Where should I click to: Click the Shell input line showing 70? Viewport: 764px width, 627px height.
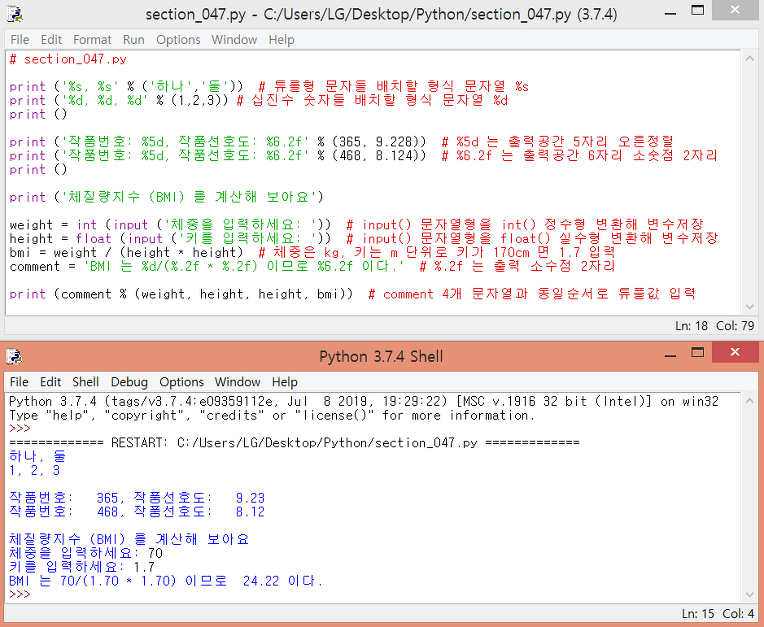pos(86,553)
